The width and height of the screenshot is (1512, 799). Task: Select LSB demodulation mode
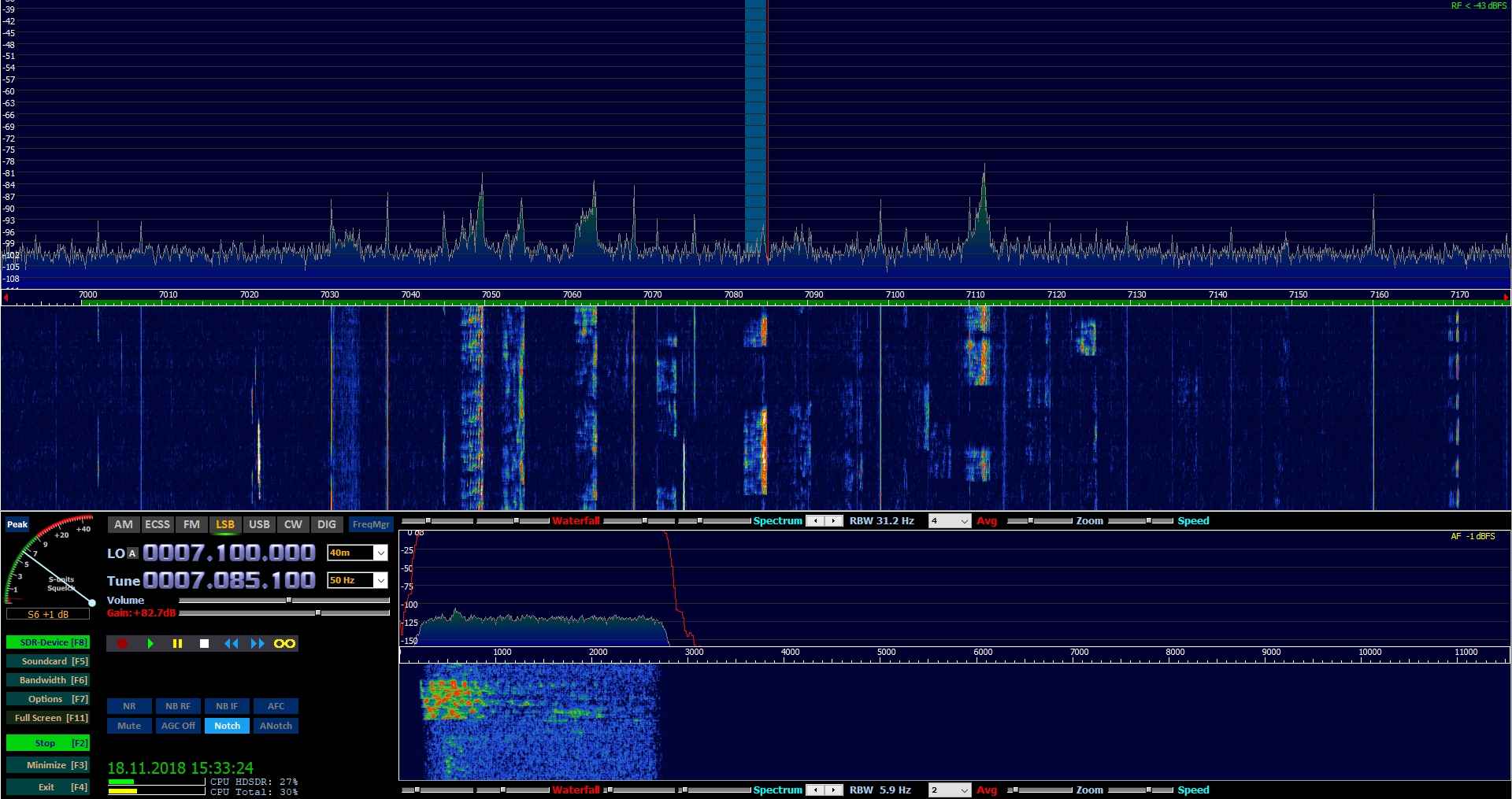tap(225, 524)
